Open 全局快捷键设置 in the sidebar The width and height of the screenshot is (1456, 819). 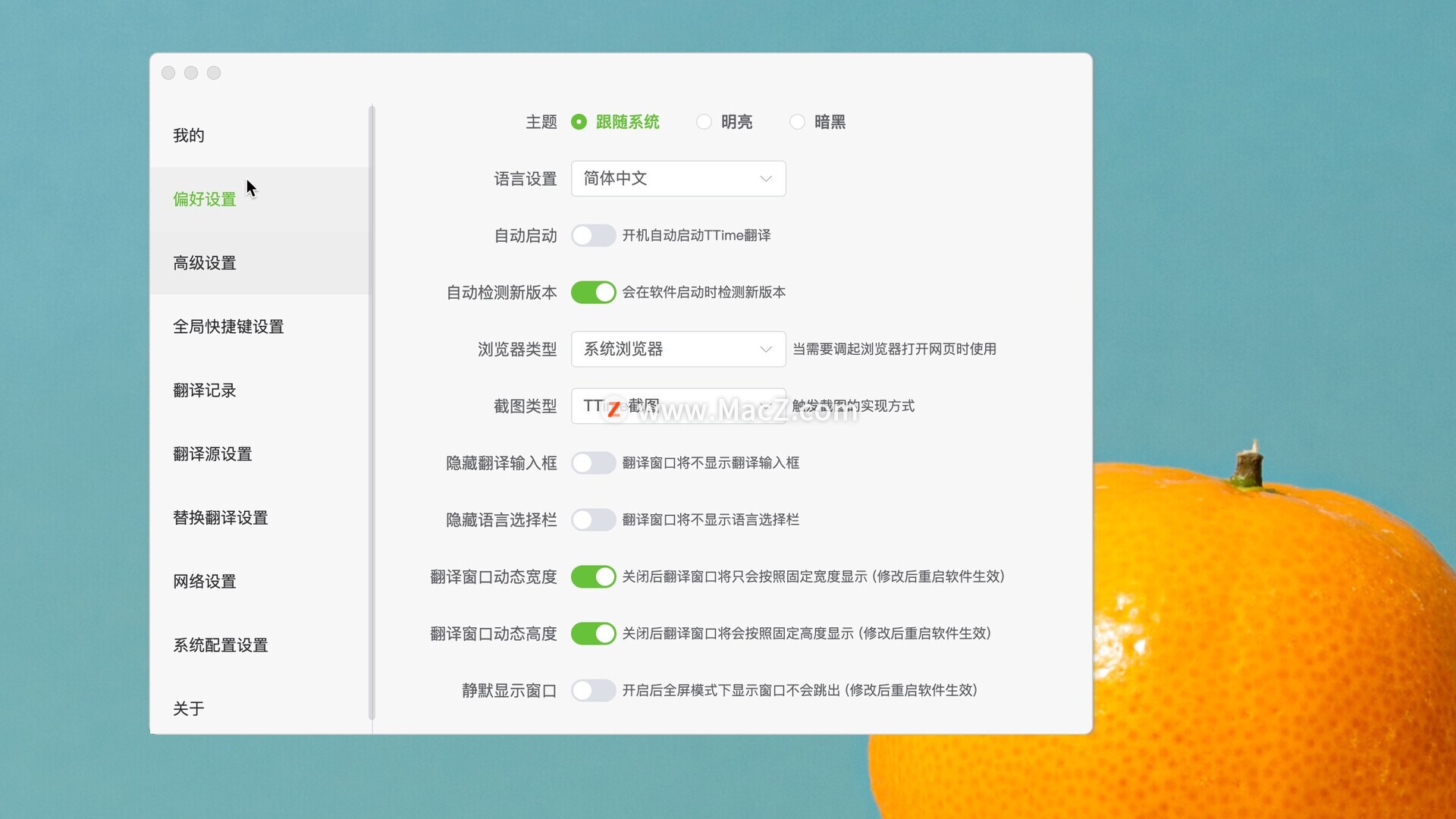pyautogui.click(x=259, y=326)
